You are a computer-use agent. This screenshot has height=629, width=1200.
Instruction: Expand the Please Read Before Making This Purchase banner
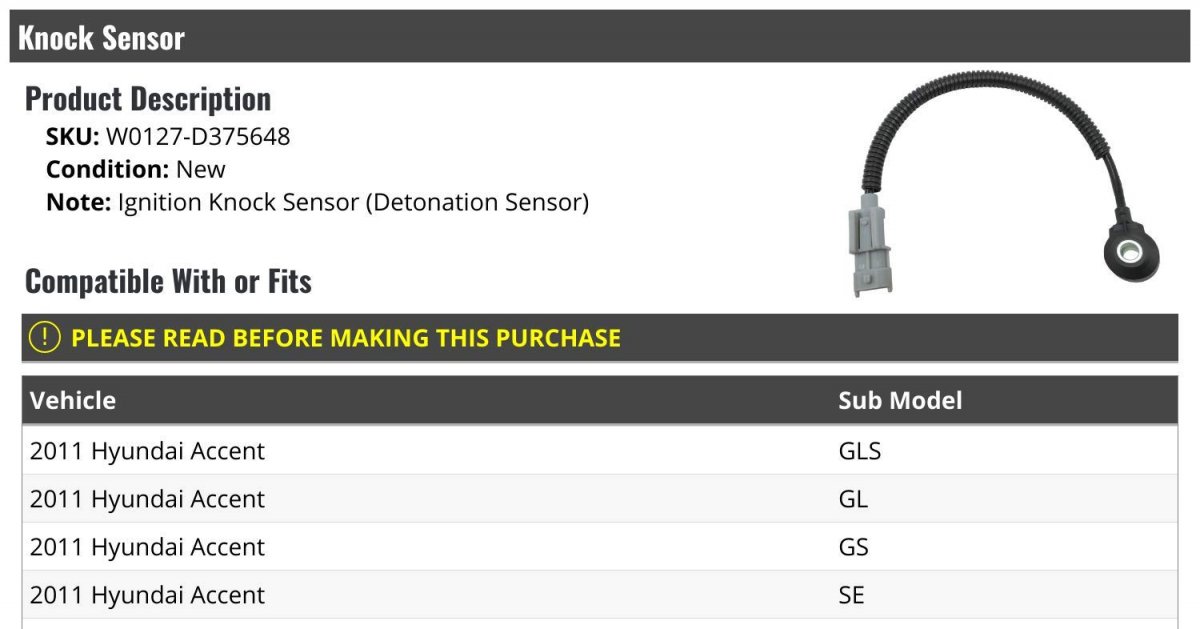point(600,338)
